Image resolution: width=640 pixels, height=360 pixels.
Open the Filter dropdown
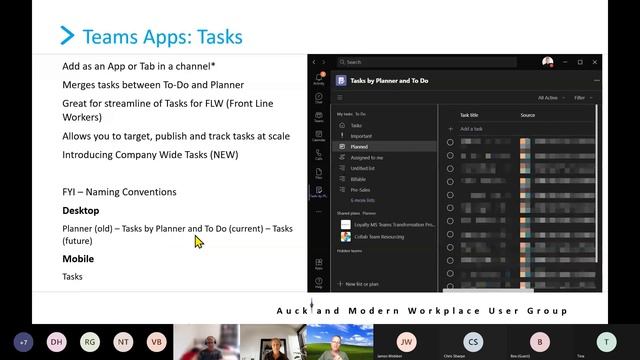pyautogui.click(x=583, y=98)
